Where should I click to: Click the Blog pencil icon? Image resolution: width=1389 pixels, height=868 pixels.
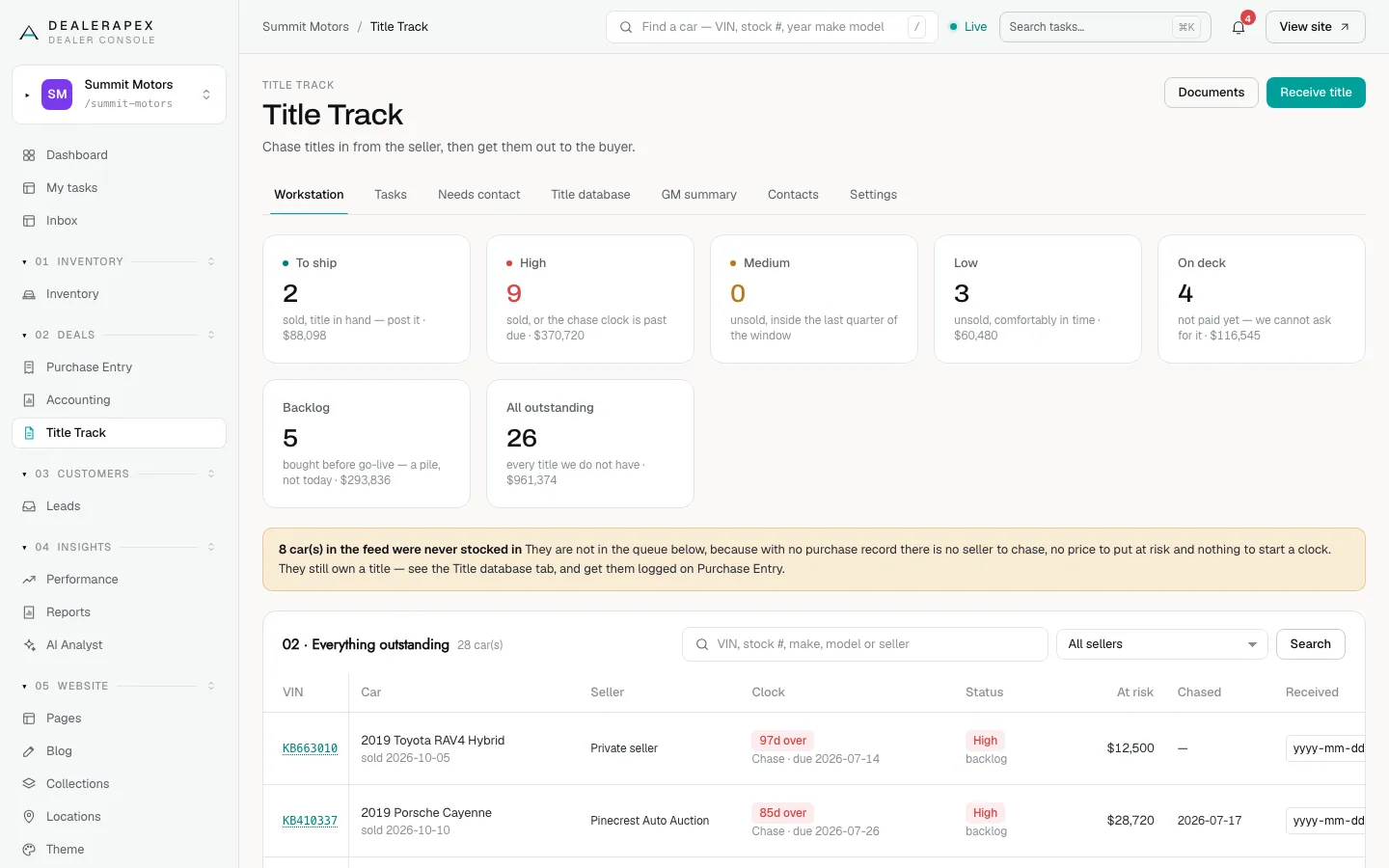pyautogui.click(x=29, y=751)
